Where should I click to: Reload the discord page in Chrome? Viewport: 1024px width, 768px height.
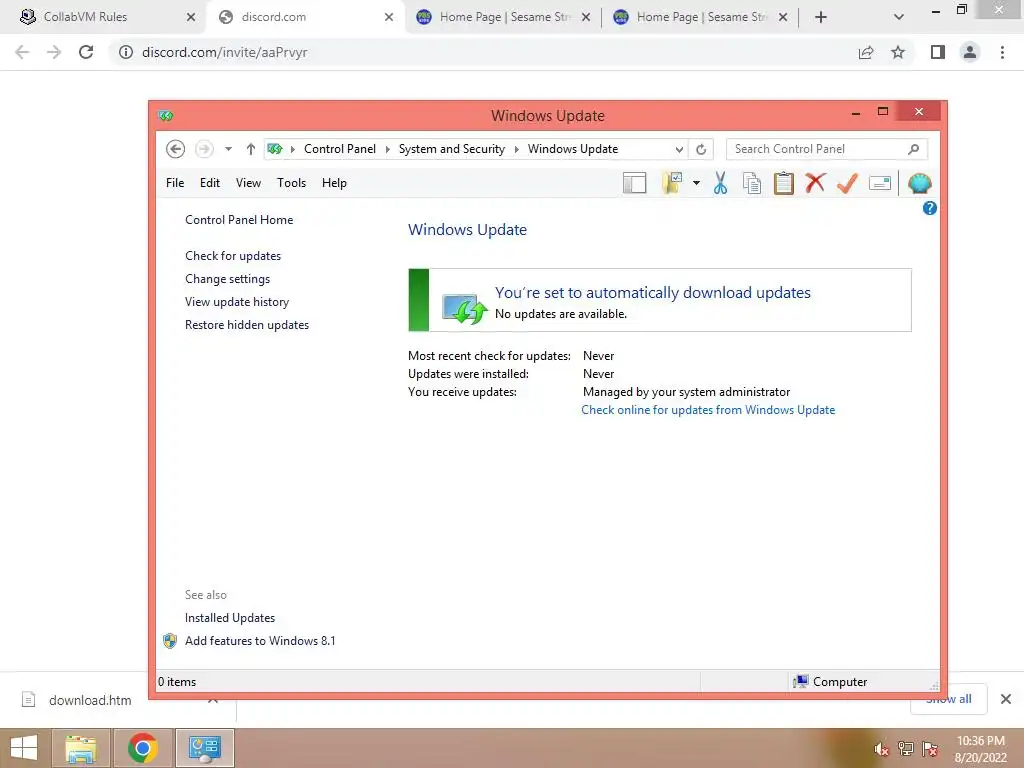click(86, 52)
